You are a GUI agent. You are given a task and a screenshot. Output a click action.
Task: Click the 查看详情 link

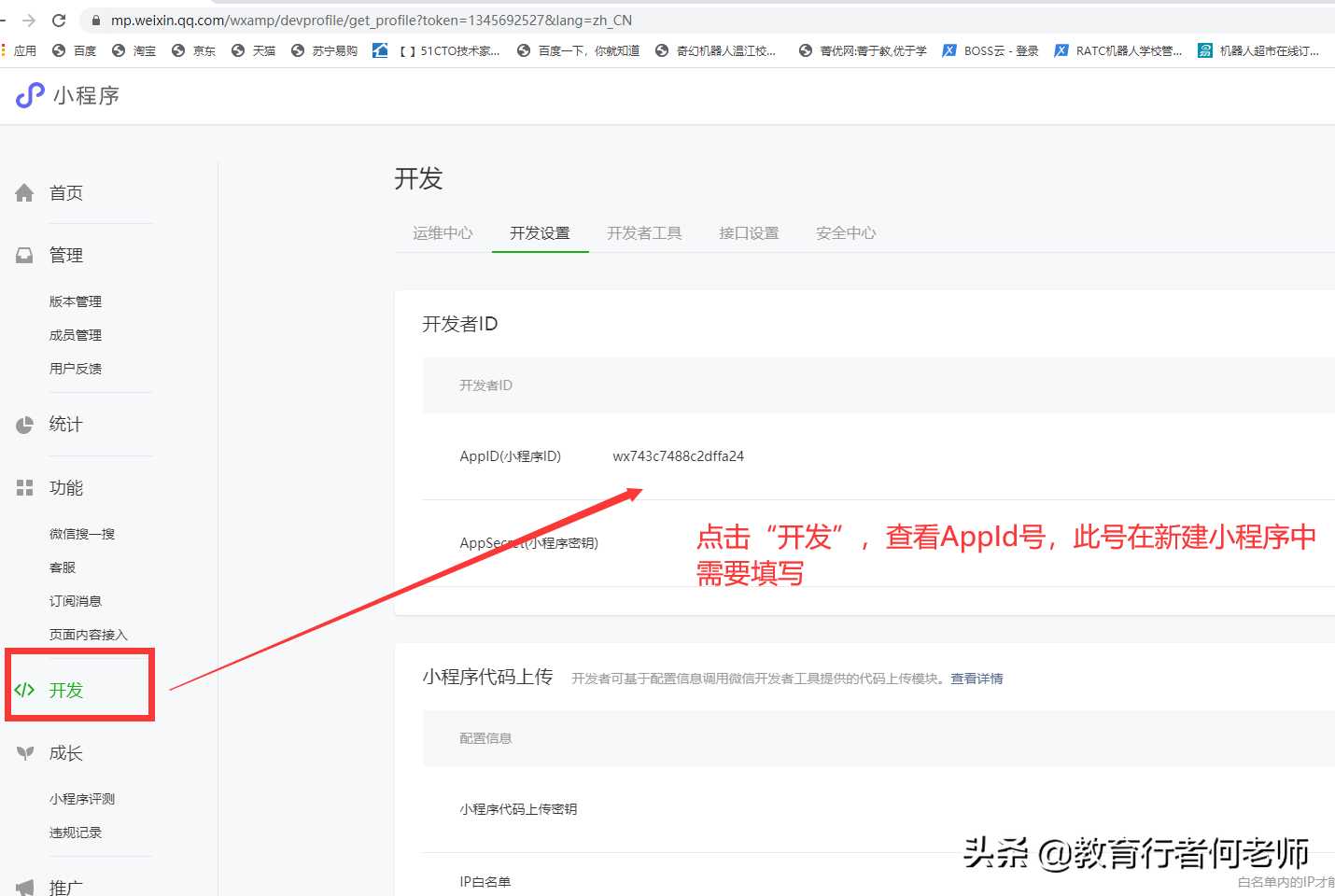[977, 679]
